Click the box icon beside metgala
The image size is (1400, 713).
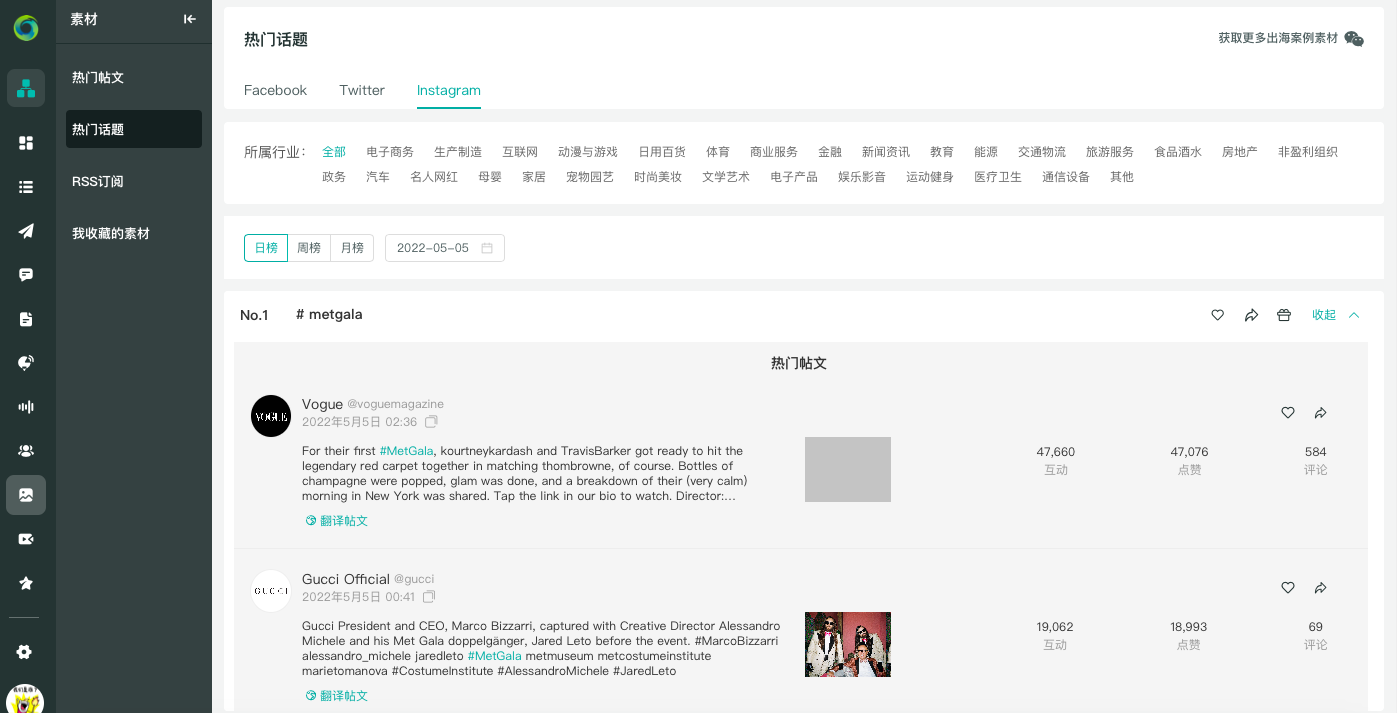click(x=1284, y=315)
